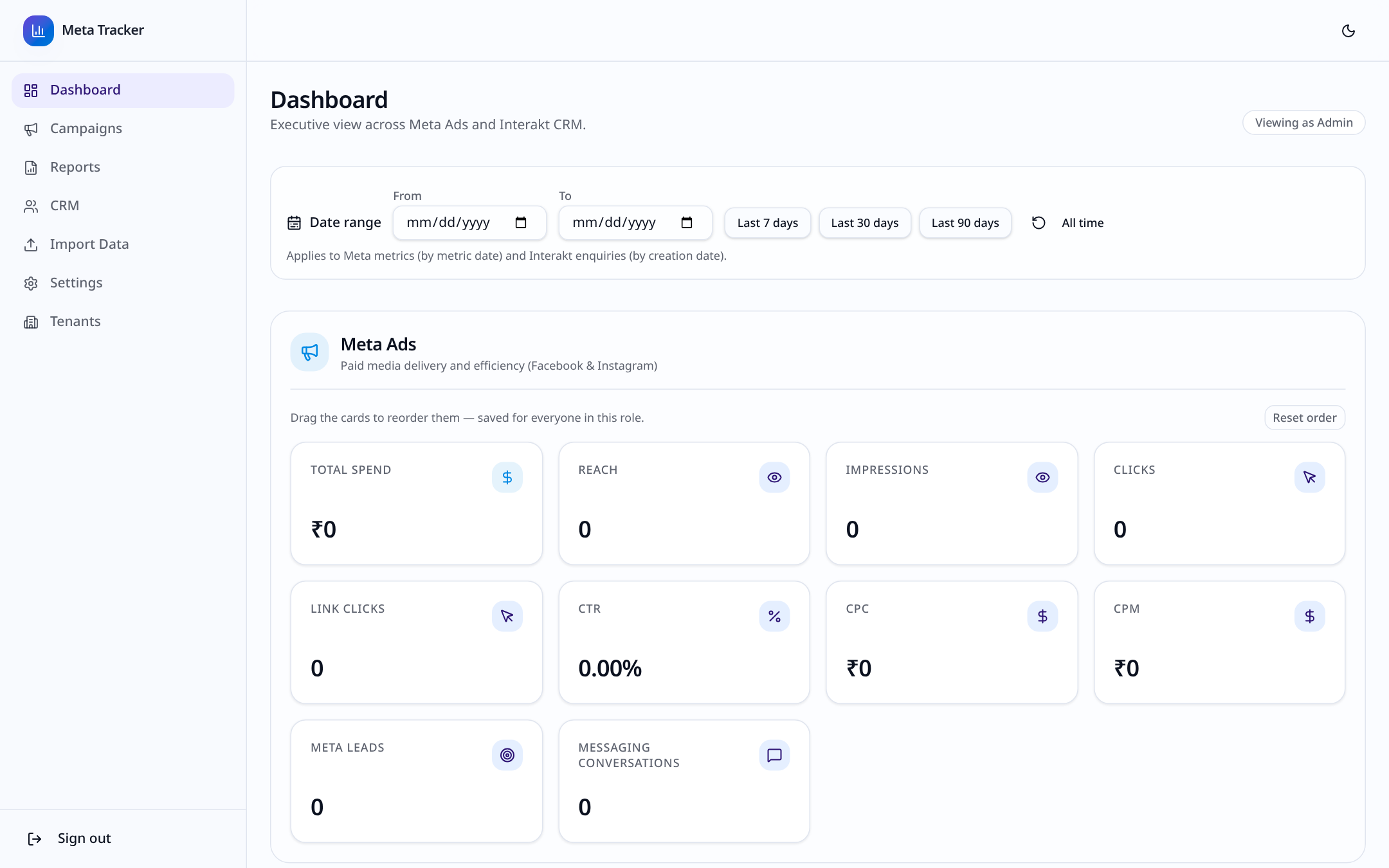This screenshot has height=868, width=1389.
Task: Click the All time label
Action: (1083, 223)
